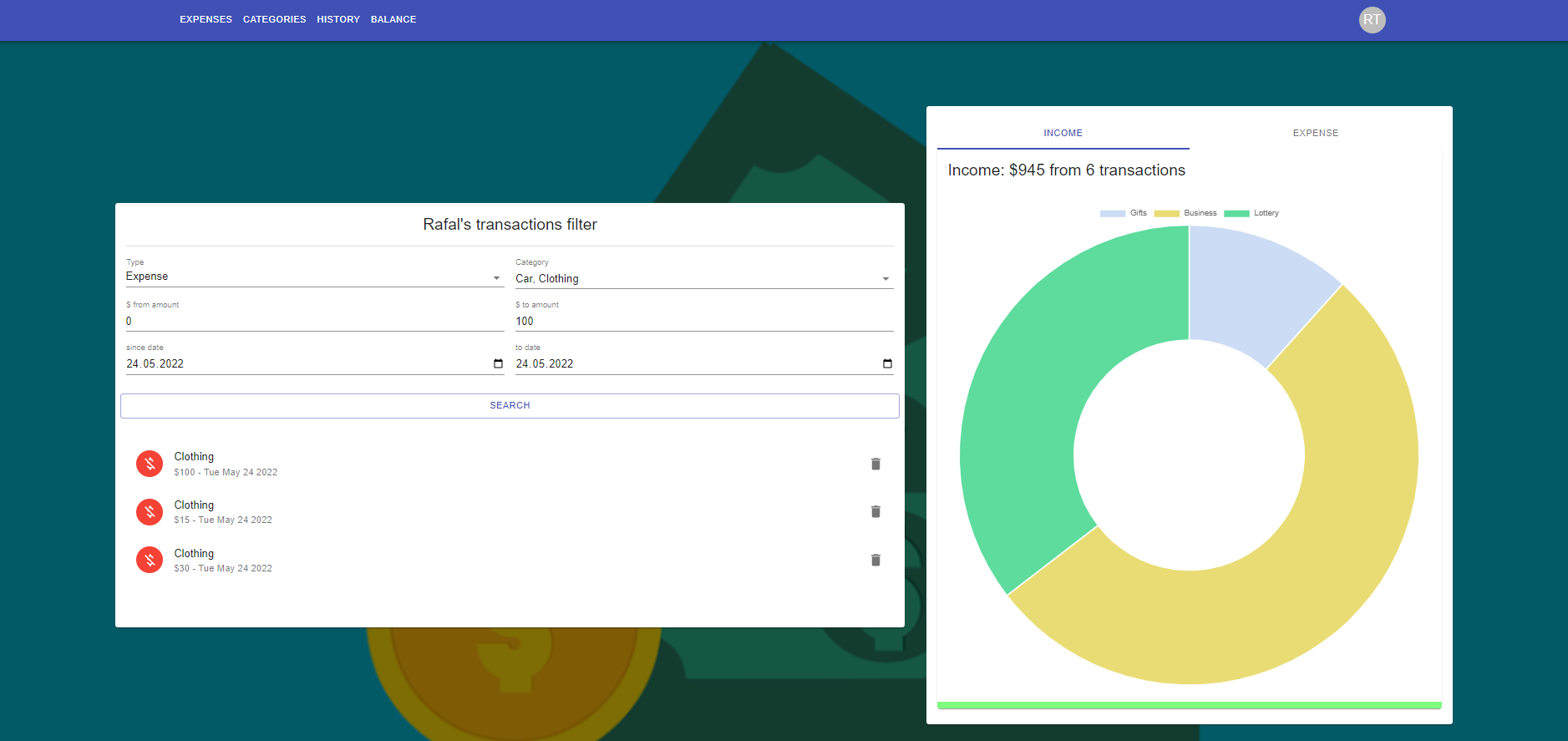
Task: Switch to the Expense tab
Action: [x=1316, y=133]
